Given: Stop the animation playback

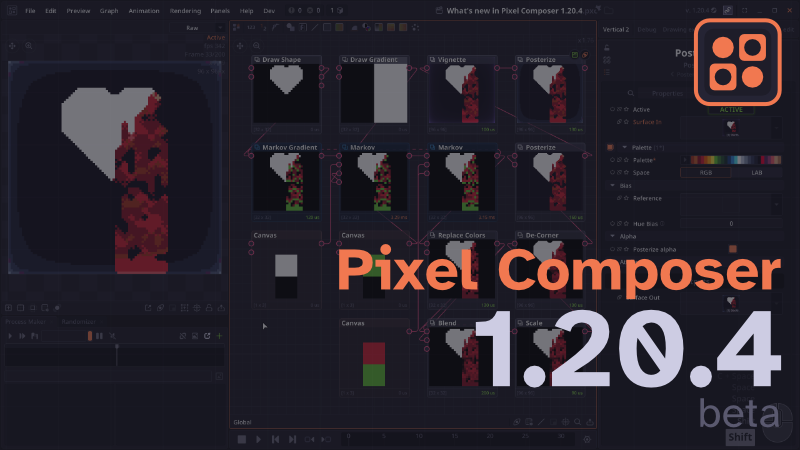Looking at the screenshot, I should coord(242,439).
